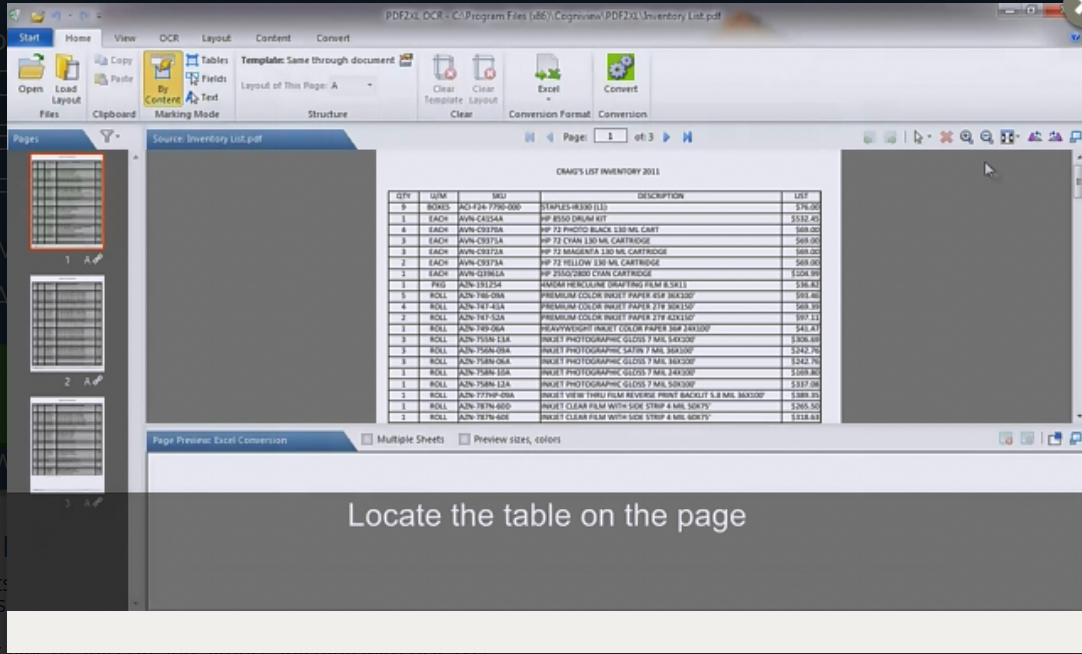Click the pop-out window icon in preview toolbar
This screenshot has height=654, width=1082.
1054,439
